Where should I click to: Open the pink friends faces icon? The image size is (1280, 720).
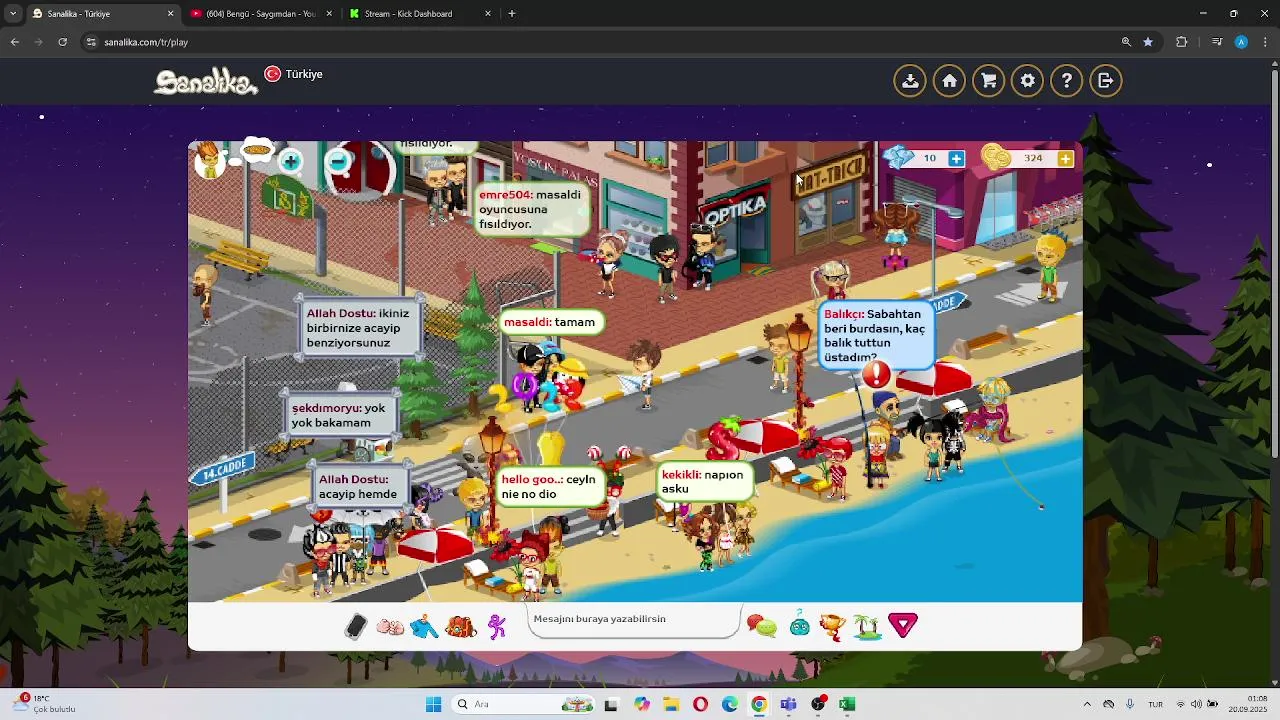pos(390,627)
